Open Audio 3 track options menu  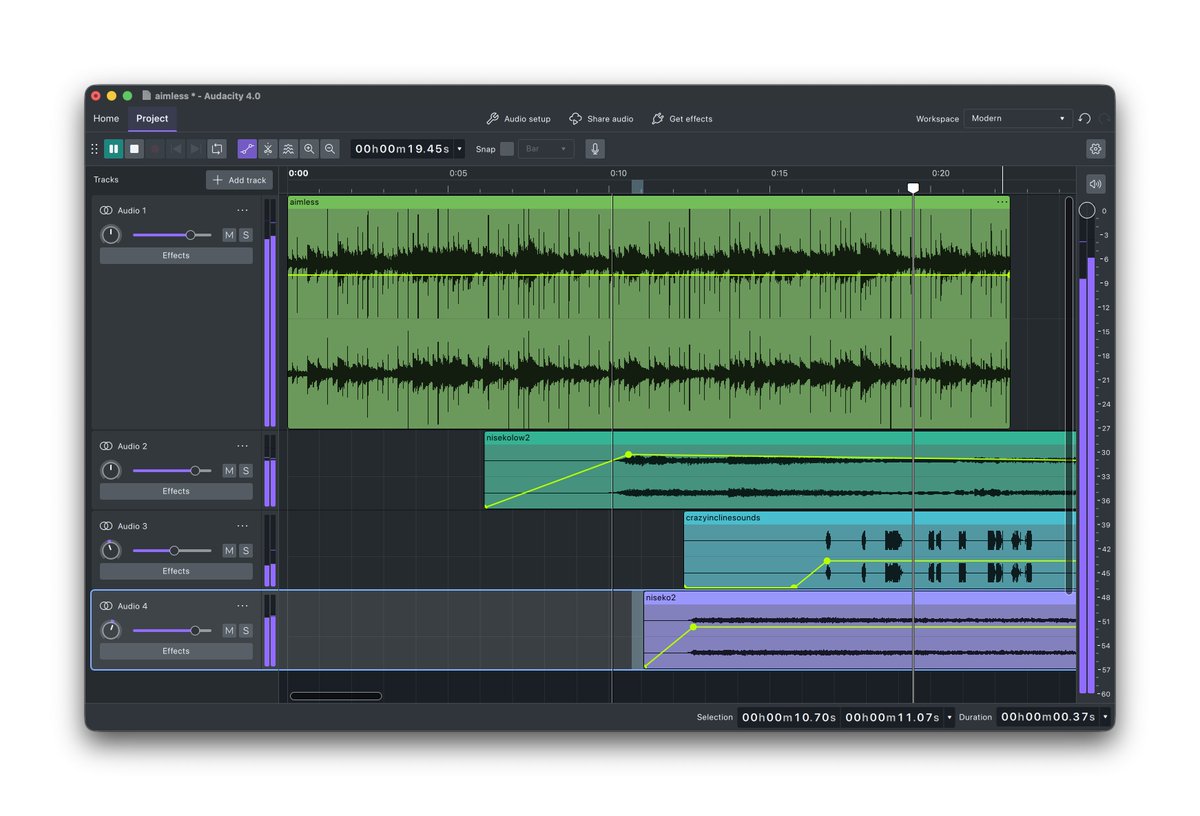[242, 526]
